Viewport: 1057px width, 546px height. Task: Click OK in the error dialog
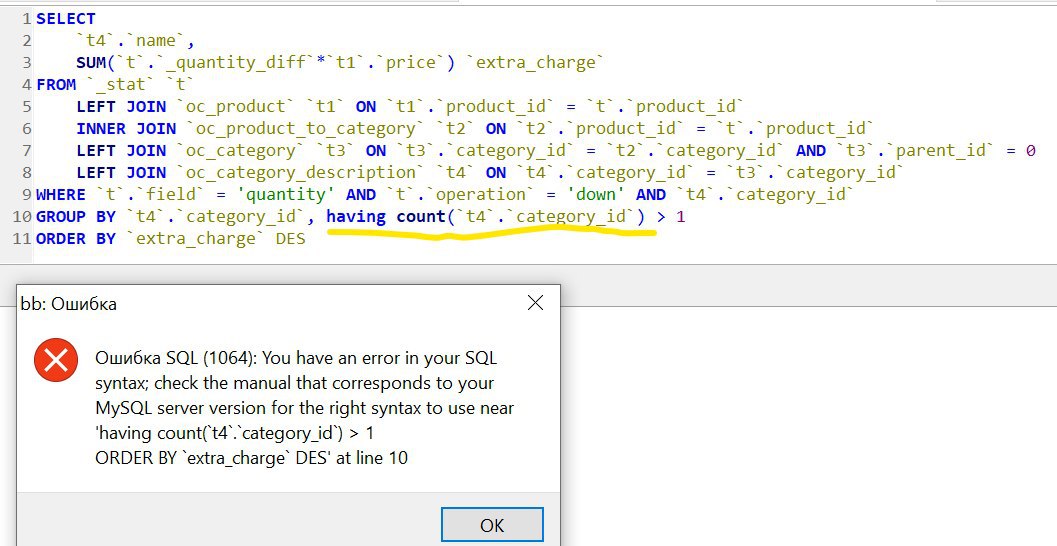click(492, 525)
